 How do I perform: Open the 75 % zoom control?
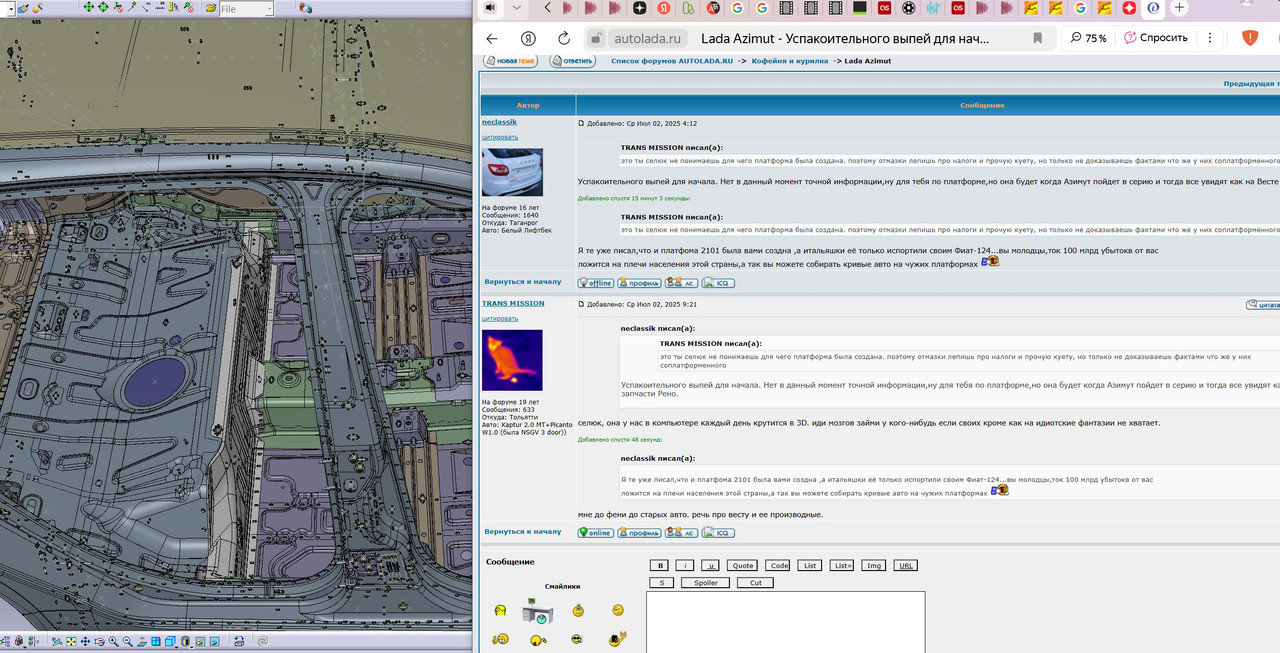1088,38
